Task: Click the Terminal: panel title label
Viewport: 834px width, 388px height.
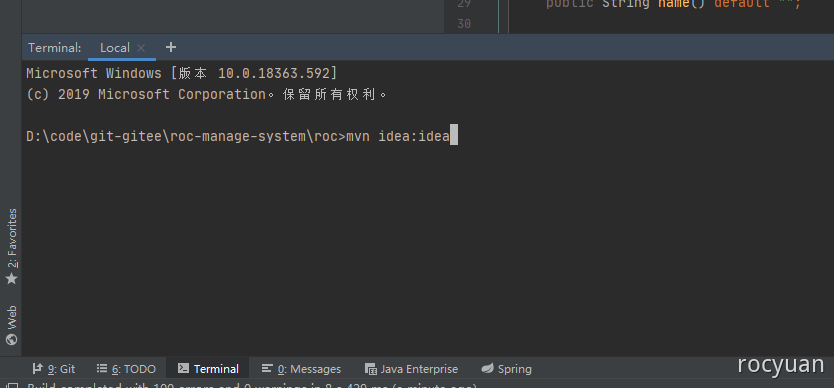Action: (x=55, y=48)
